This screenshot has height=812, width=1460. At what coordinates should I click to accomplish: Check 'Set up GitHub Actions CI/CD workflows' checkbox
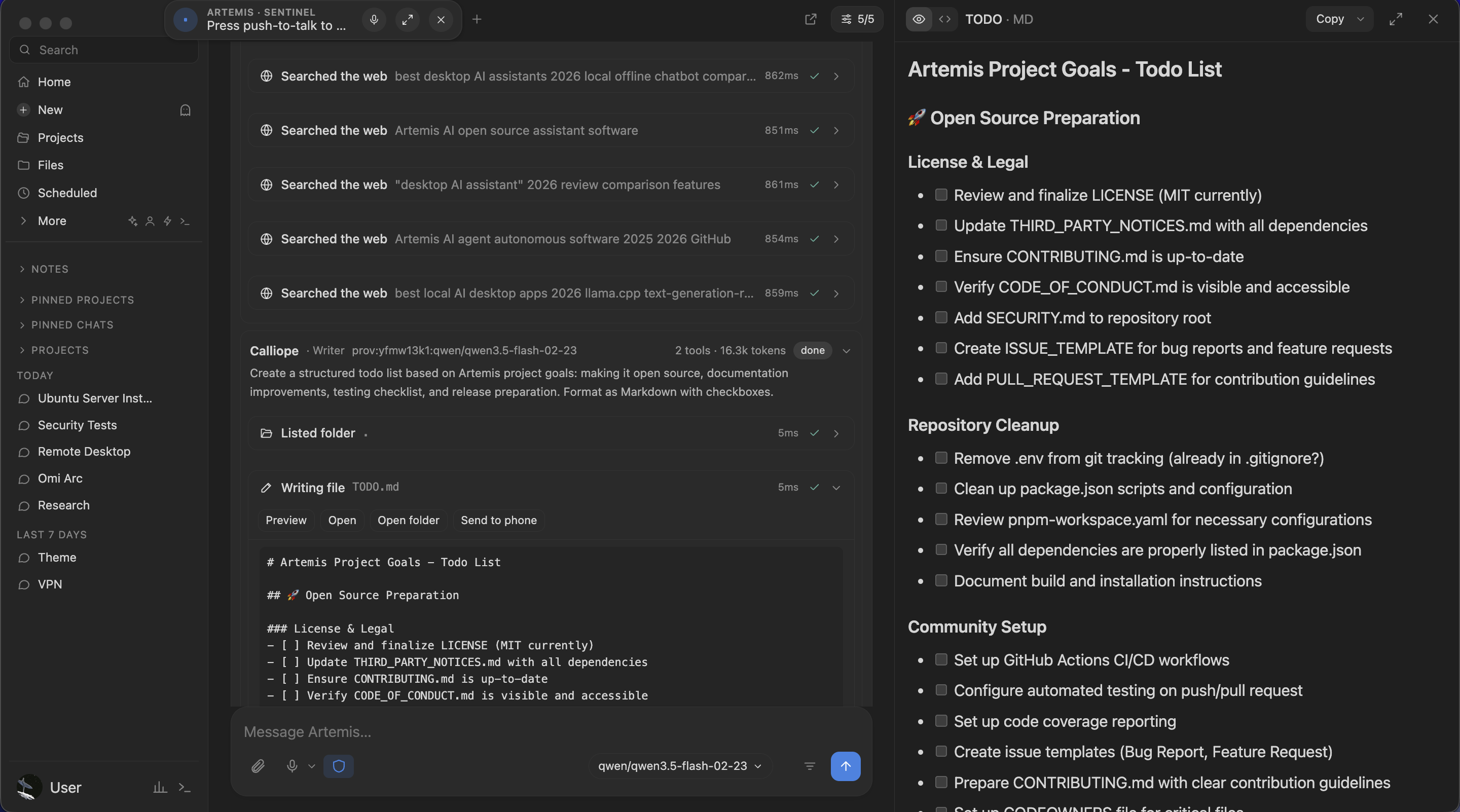point(941,659)
